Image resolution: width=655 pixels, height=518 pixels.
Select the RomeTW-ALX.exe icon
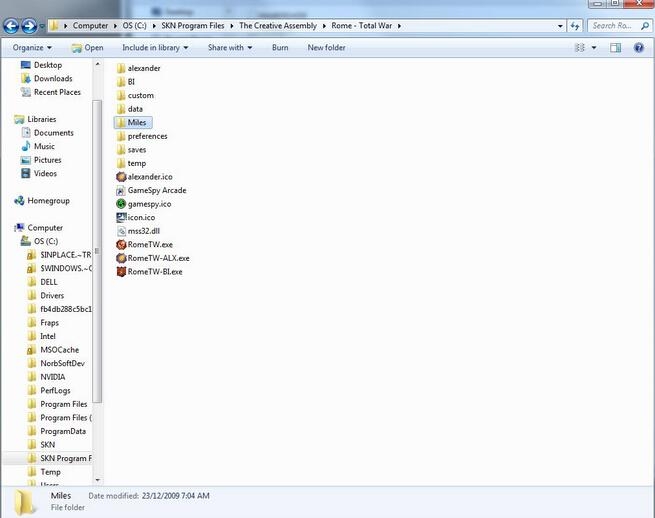(x=121, y=258)
